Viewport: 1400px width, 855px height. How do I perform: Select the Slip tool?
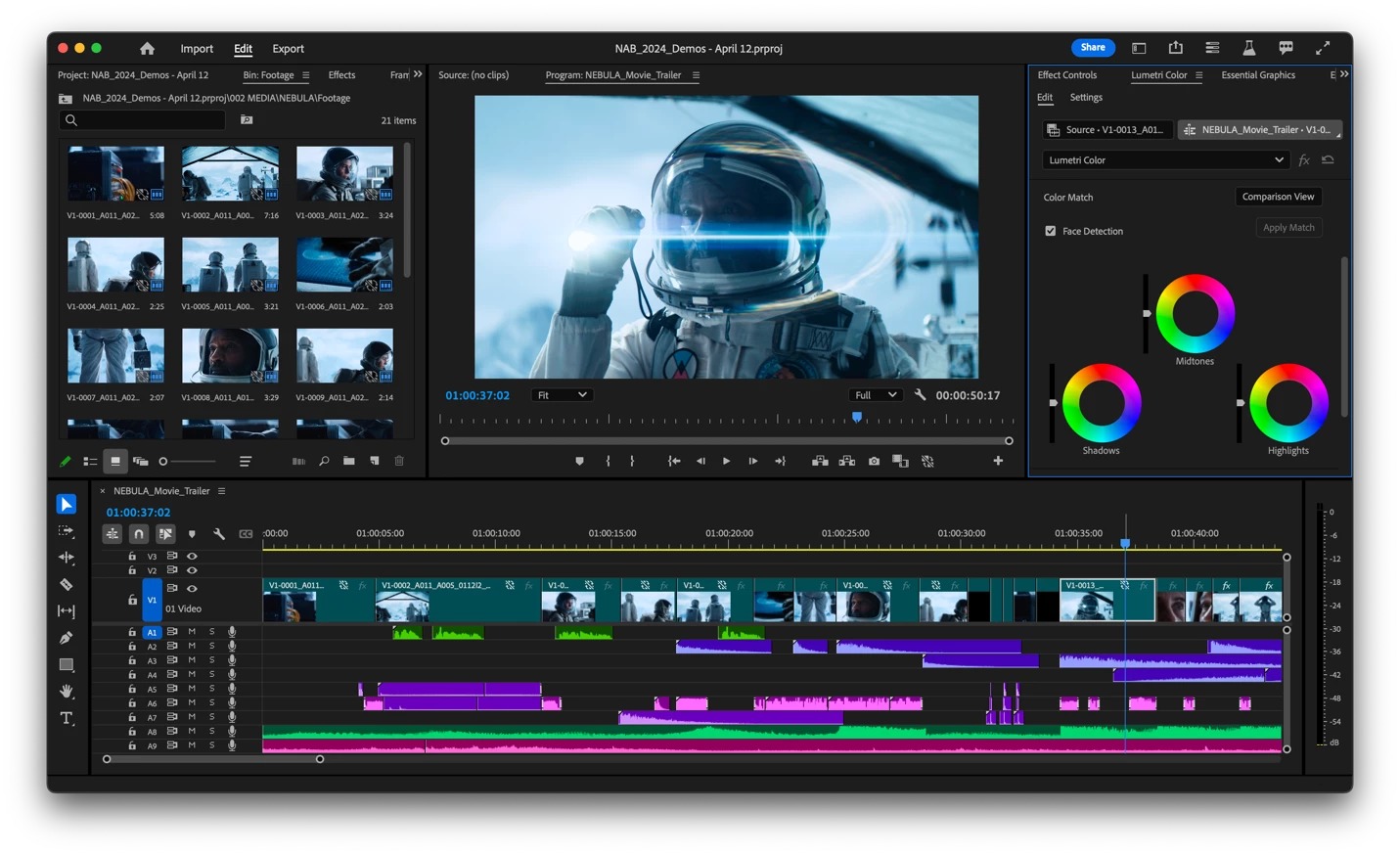coord(66,611)
